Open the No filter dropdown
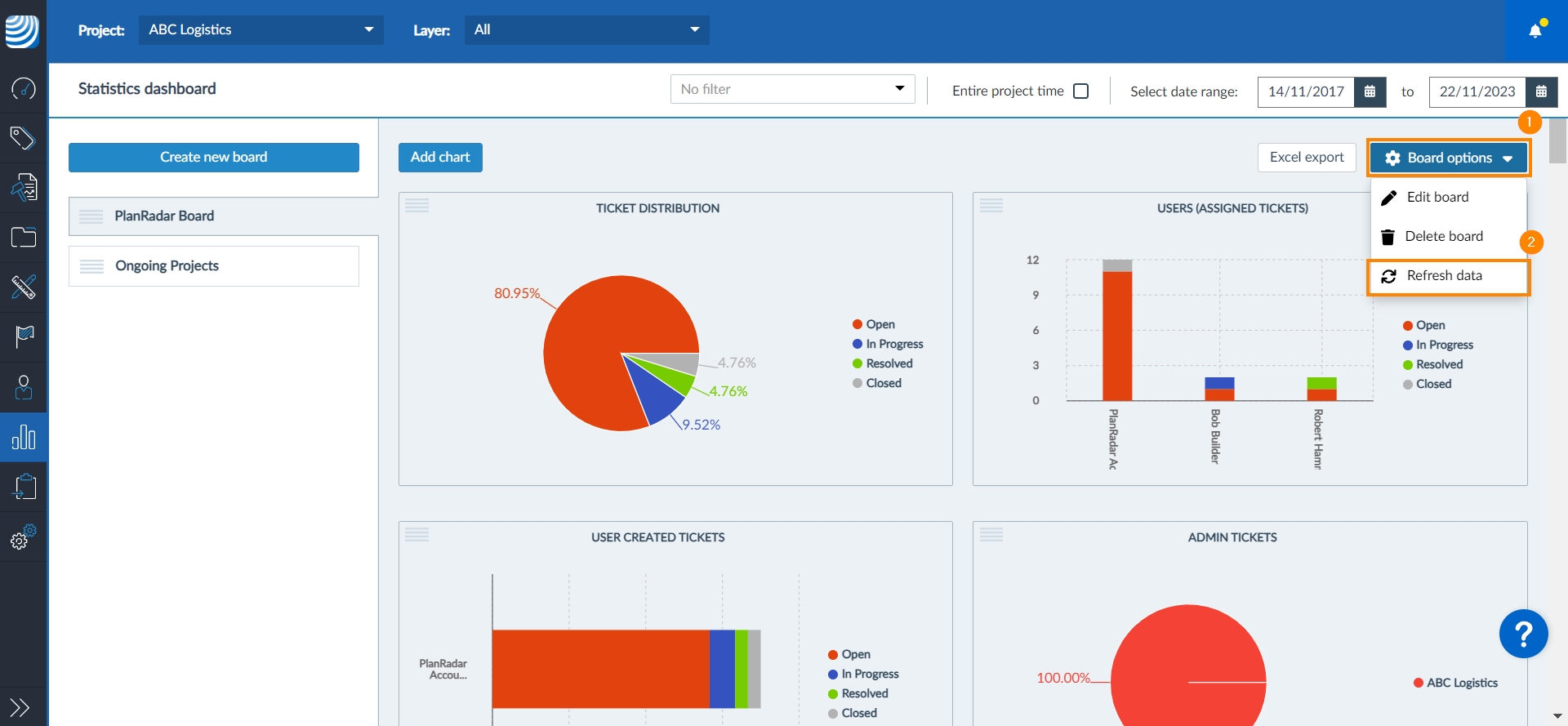This screenshot has height=726, width=1568. point(792,89)
